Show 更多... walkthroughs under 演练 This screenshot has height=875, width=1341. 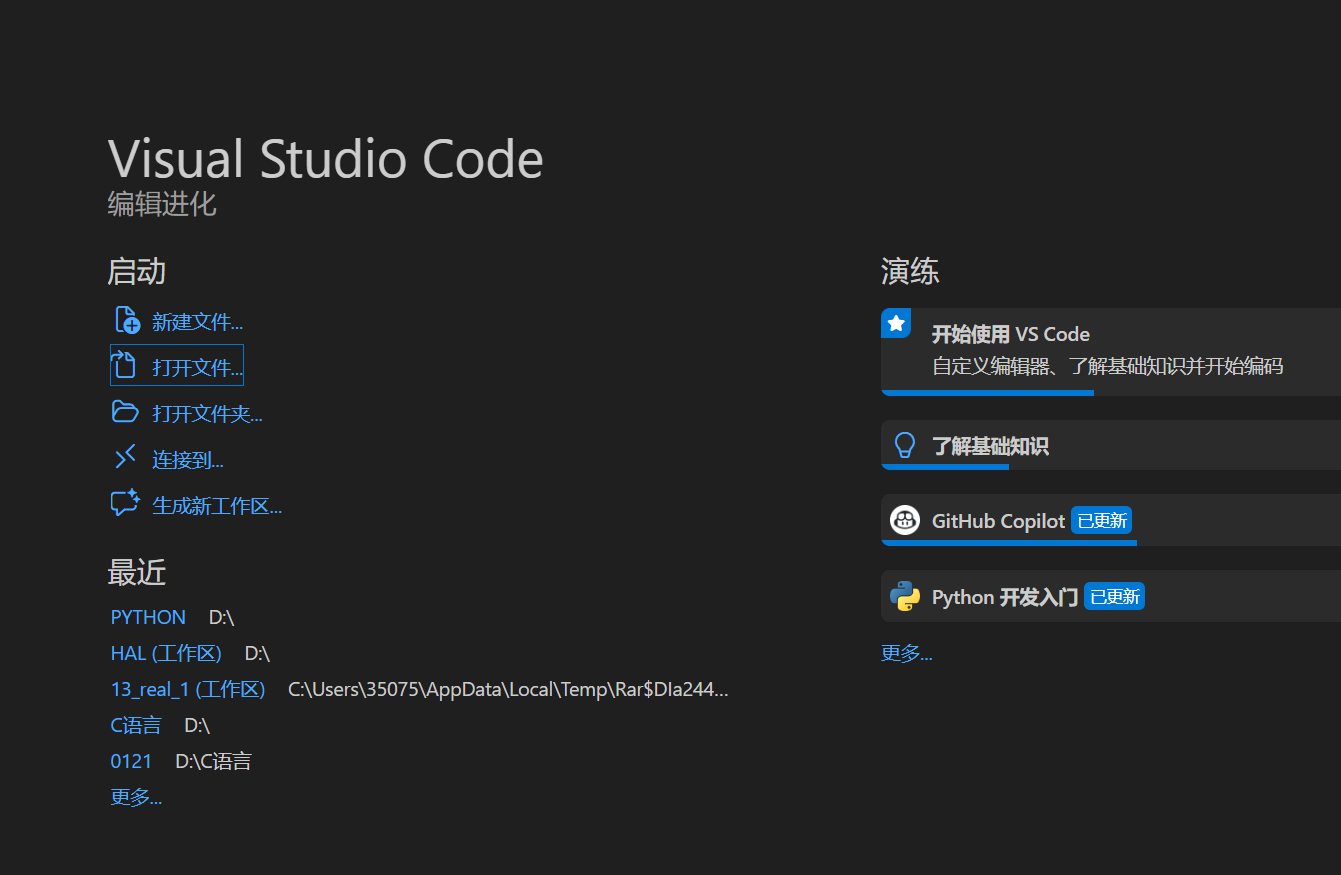[907, 653]
